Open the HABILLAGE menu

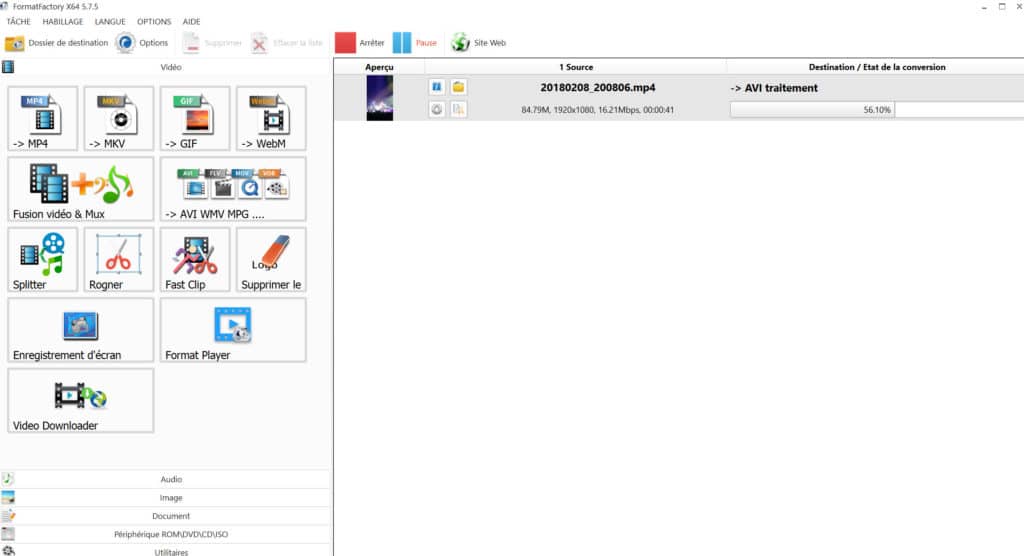(62, 22)
